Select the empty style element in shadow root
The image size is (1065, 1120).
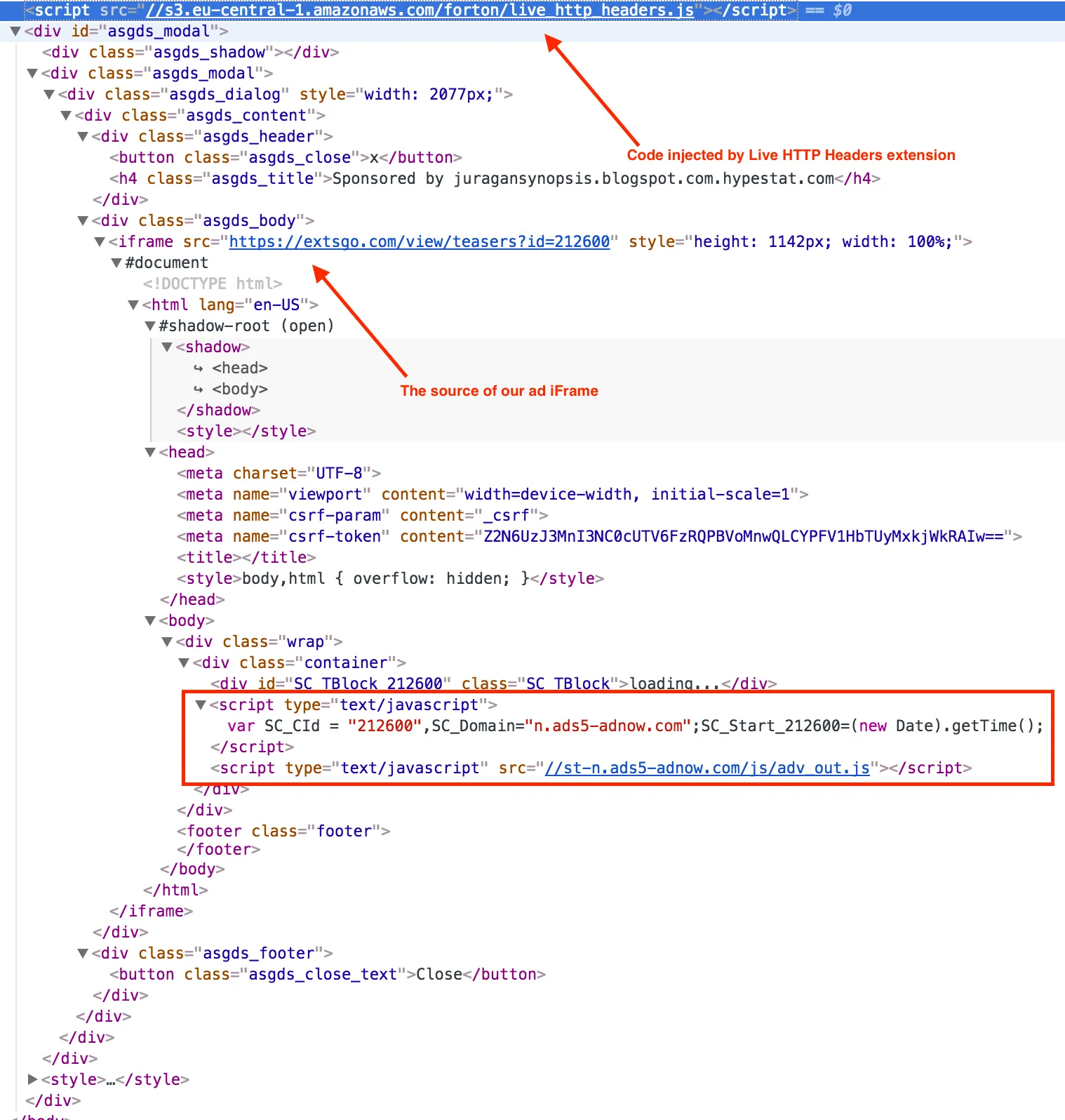coord(246,432)
